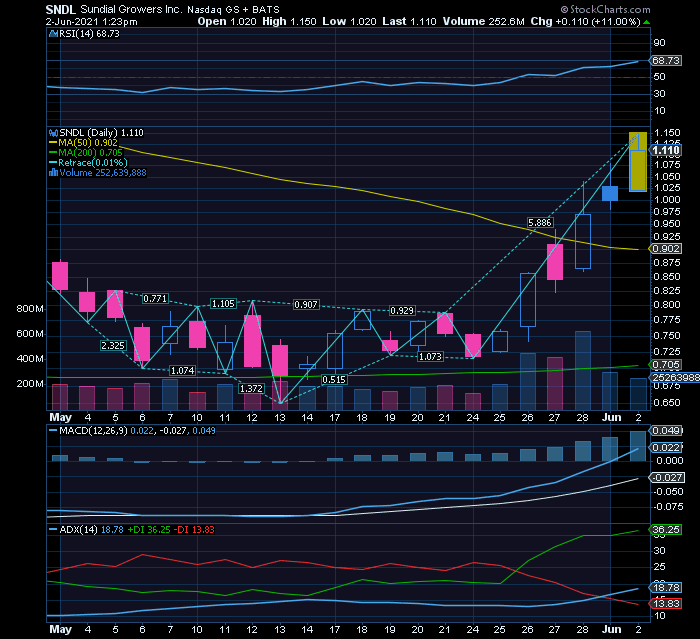The width and height of the screenshot is (700, 639).
Task: Click the red -DI 13.83 legend text
Action: pos(194,530)
